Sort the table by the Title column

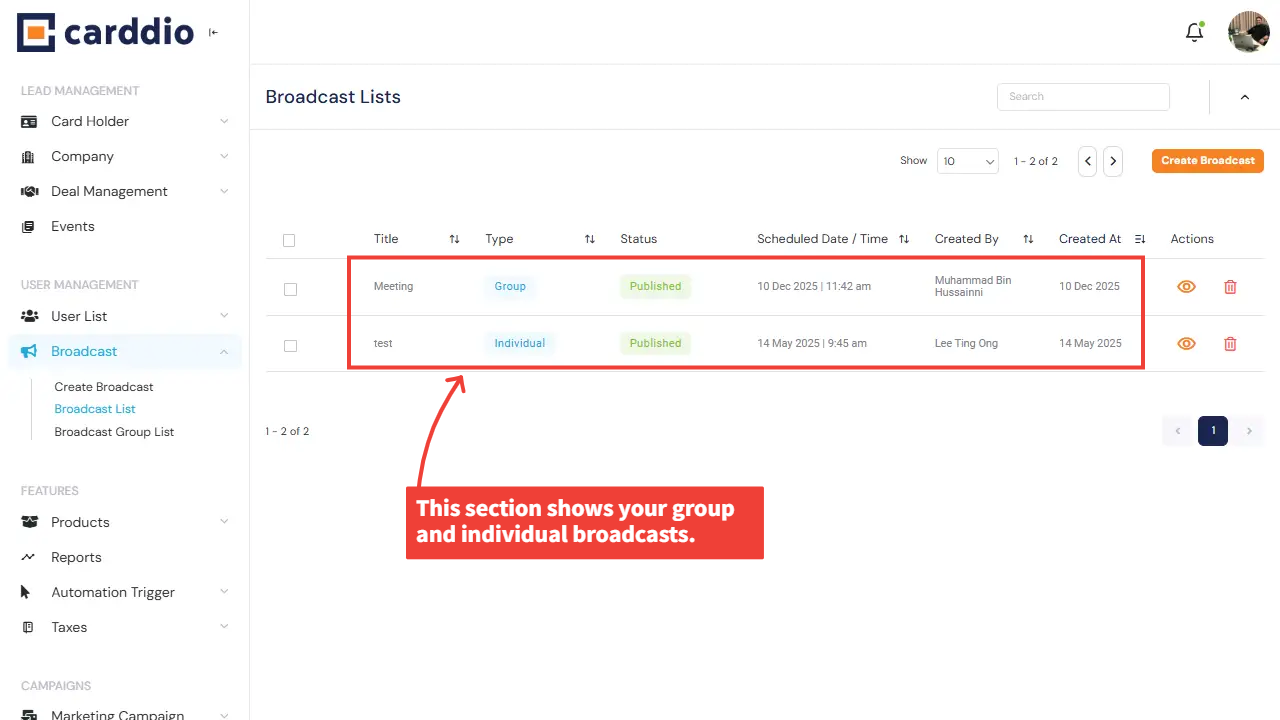454,239
